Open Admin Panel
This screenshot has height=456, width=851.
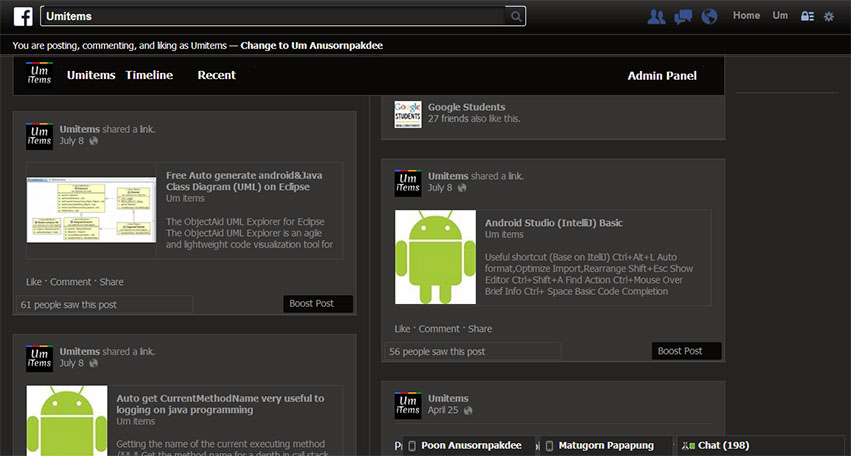coord(662,76)
